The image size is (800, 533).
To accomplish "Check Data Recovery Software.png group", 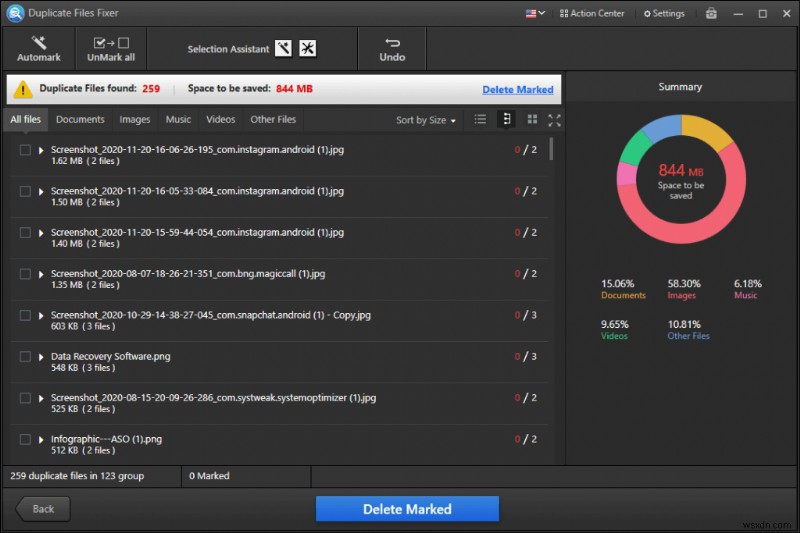I will [x=25, y=357].
